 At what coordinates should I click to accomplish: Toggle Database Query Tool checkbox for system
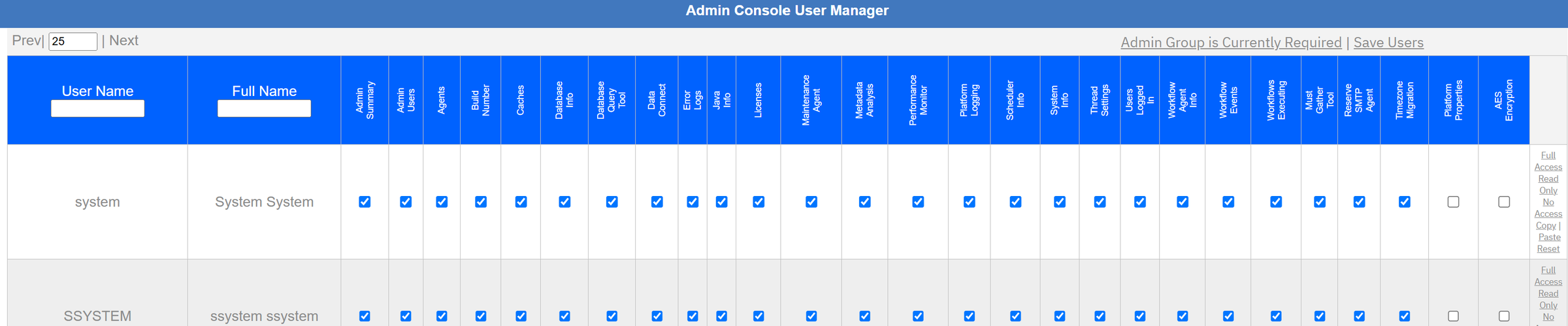612,202
